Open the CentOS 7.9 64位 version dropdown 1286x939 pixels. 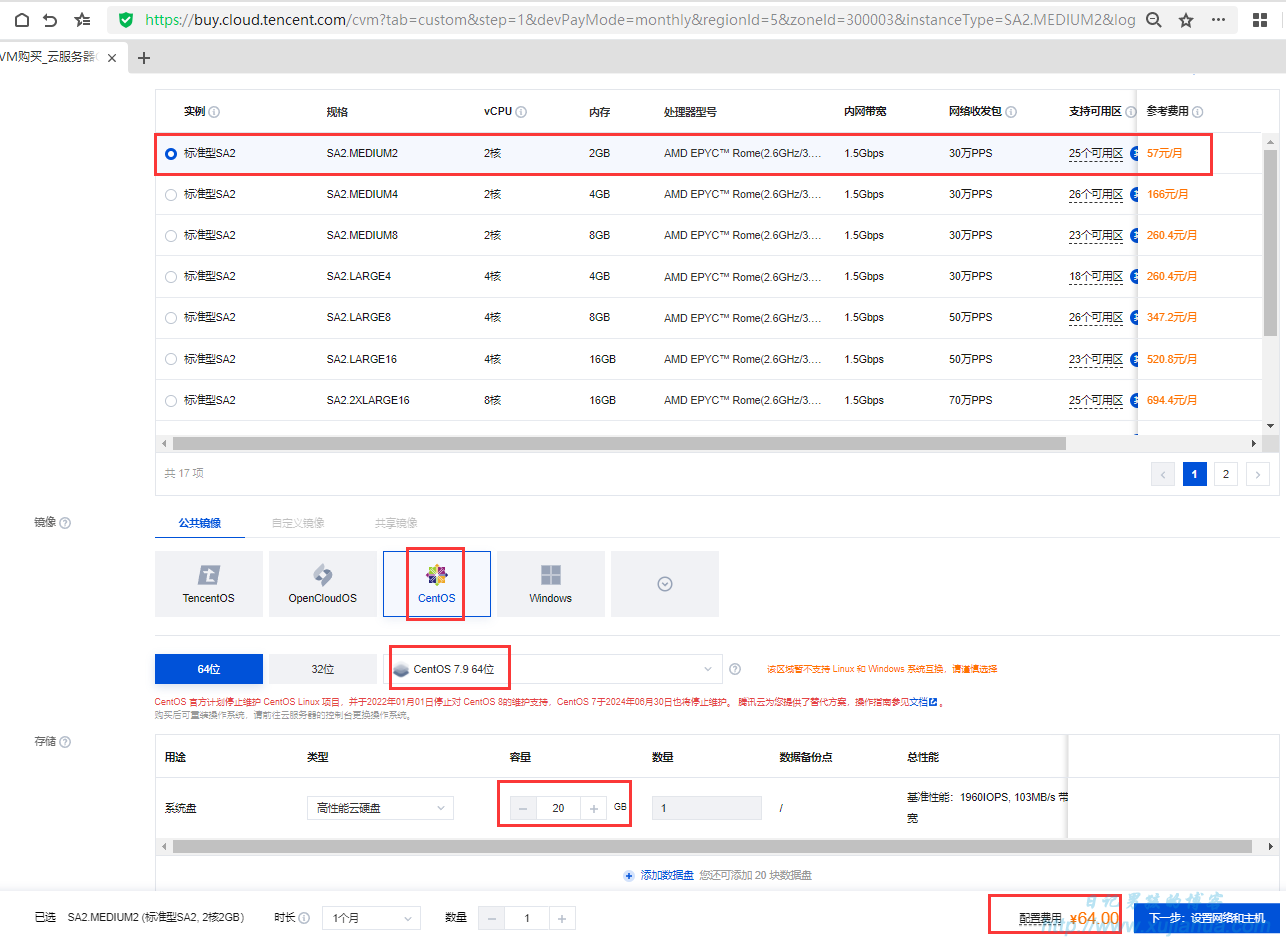coord(555,669)
